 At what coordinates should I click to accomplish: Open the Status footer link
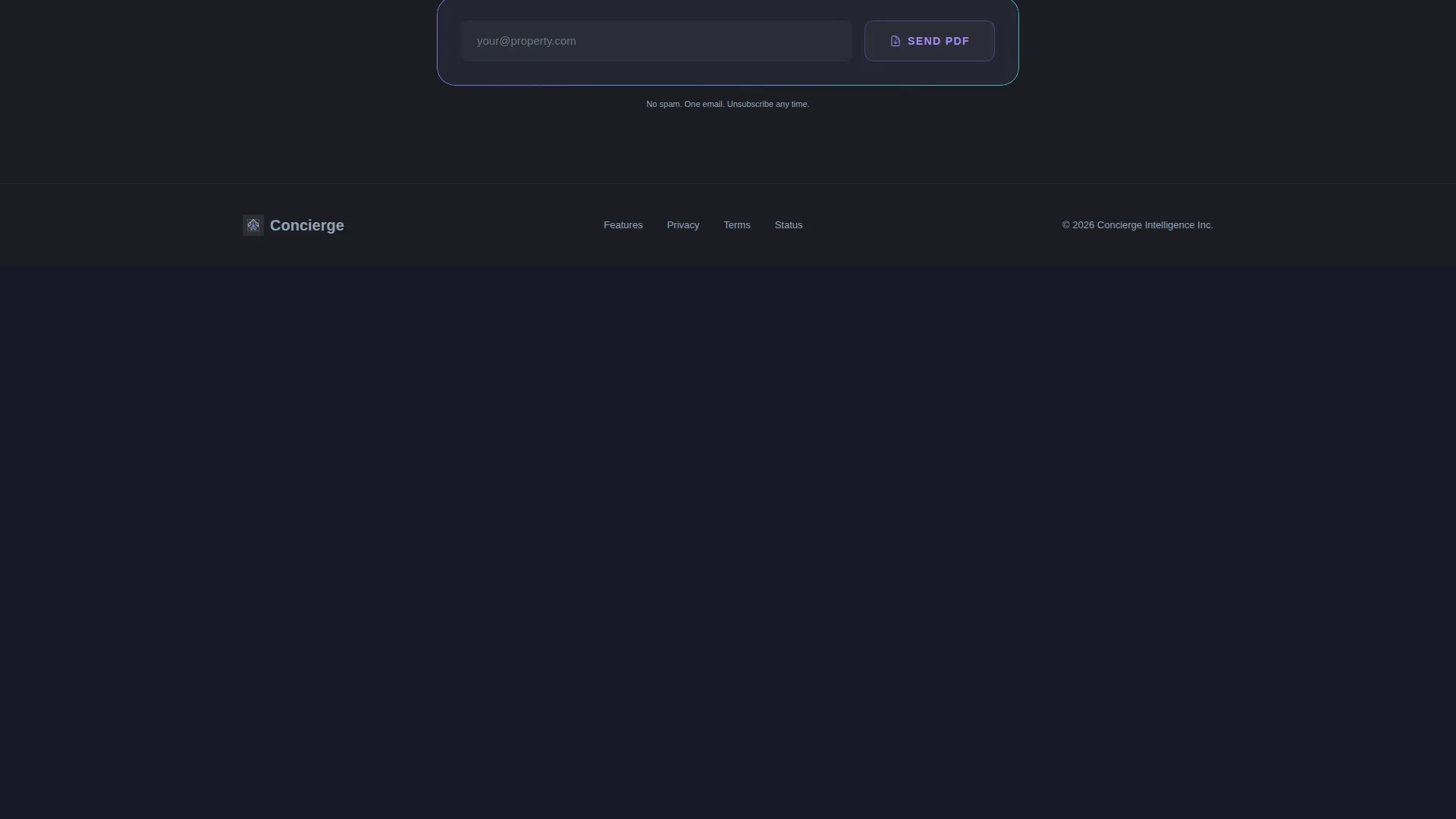(x=789, y=225)
